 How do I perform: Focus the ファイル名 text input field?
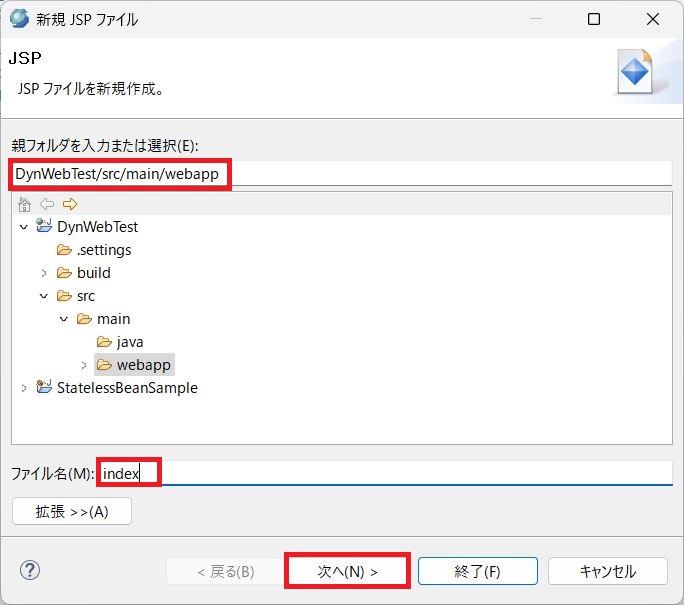(x=400, y=473)
